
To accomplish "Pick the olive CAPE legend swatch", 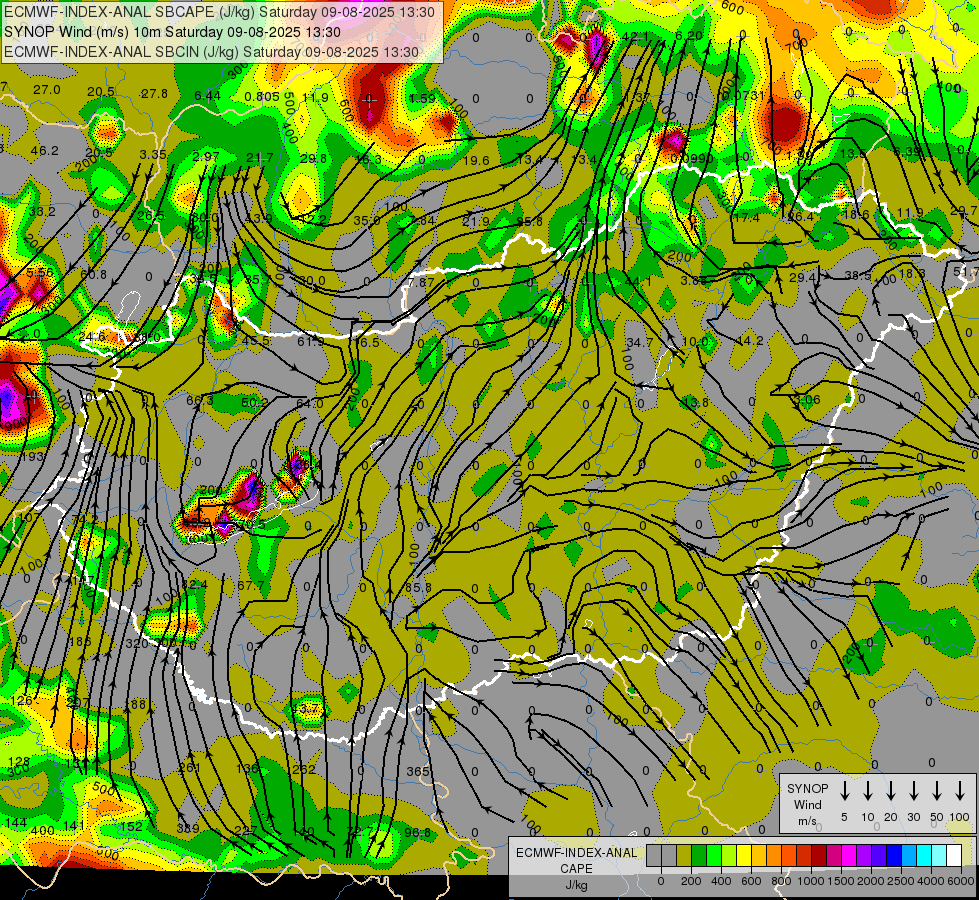I will [x=684, y=856].
